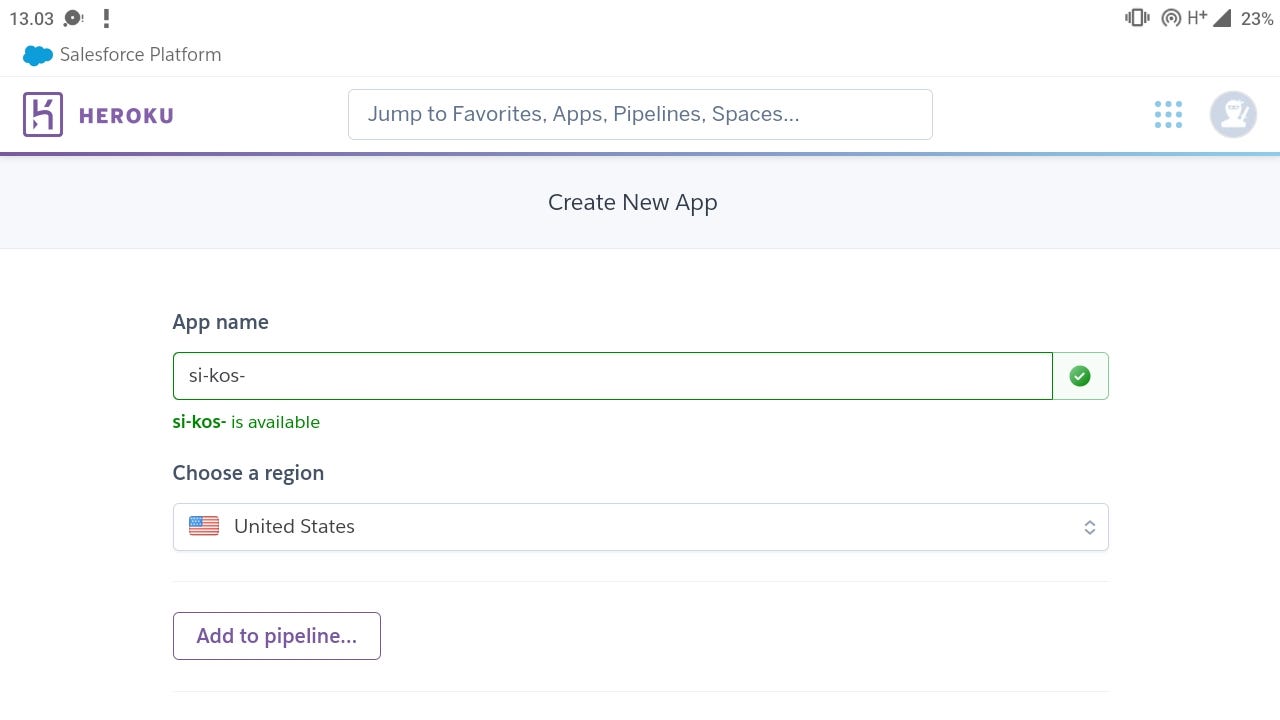The height and width of the screenshot is (720, 1280).
Task: Click the United States flag icon
Action: click(x=204, y=527)
